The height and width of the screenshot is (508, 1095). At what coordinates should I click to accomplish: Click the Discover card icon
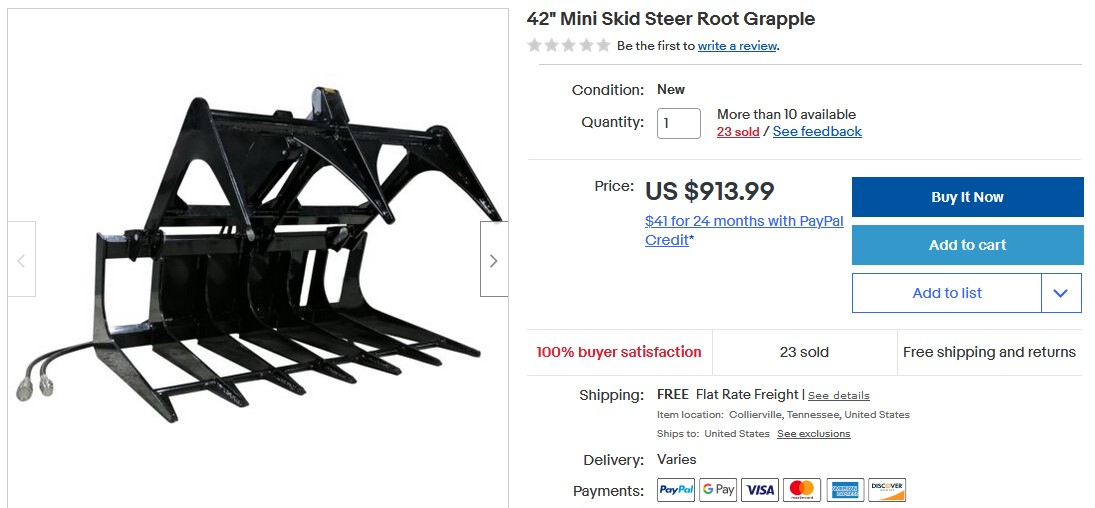(x=887, y=490)
